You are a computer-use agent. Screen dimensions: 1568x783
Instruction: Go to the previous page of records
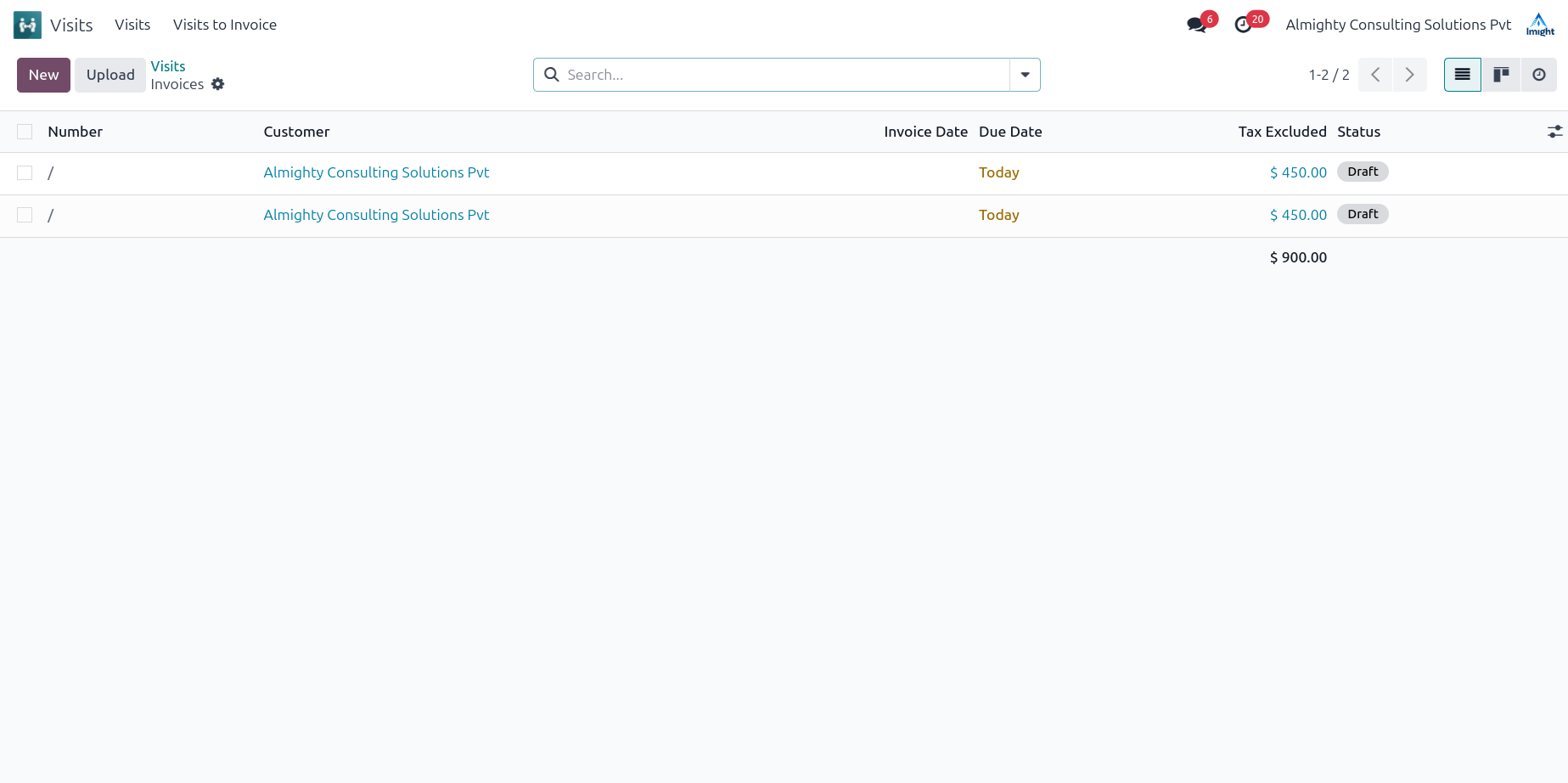[1375, 75]
